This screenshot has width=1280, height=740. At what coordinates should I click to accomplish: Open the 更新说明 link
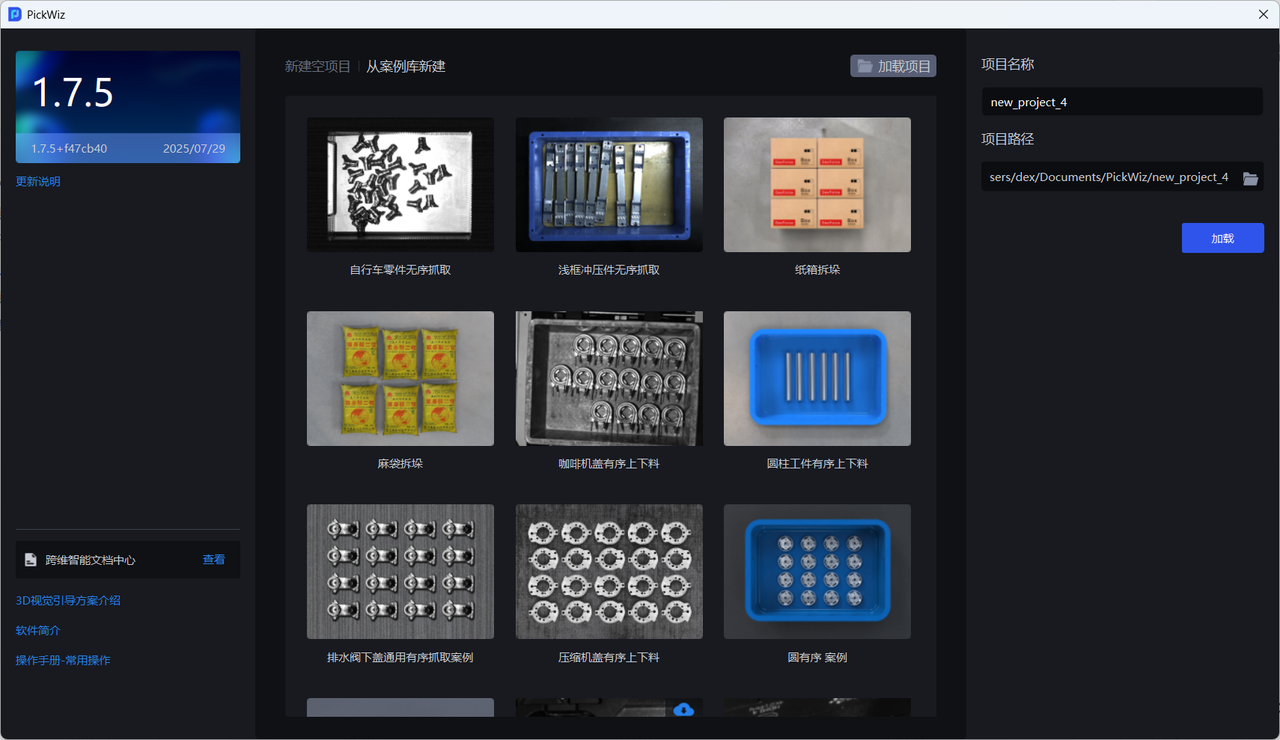38,182
